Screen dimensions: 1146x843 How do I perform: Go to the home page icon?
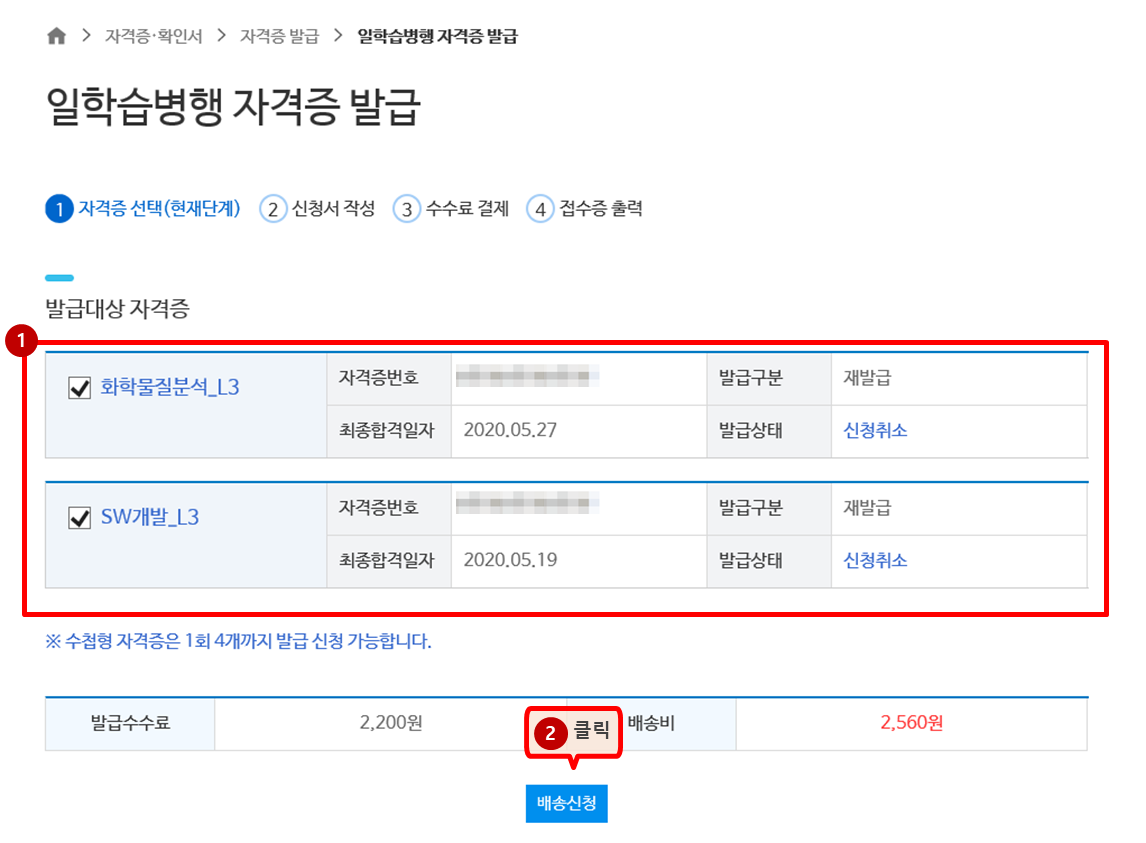(x=56, y=36)
